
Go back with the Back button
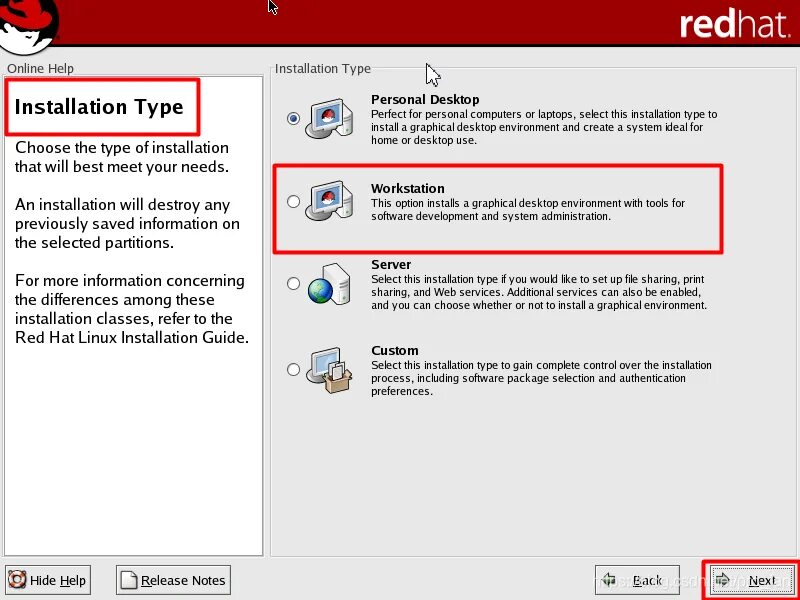point(637,580)
